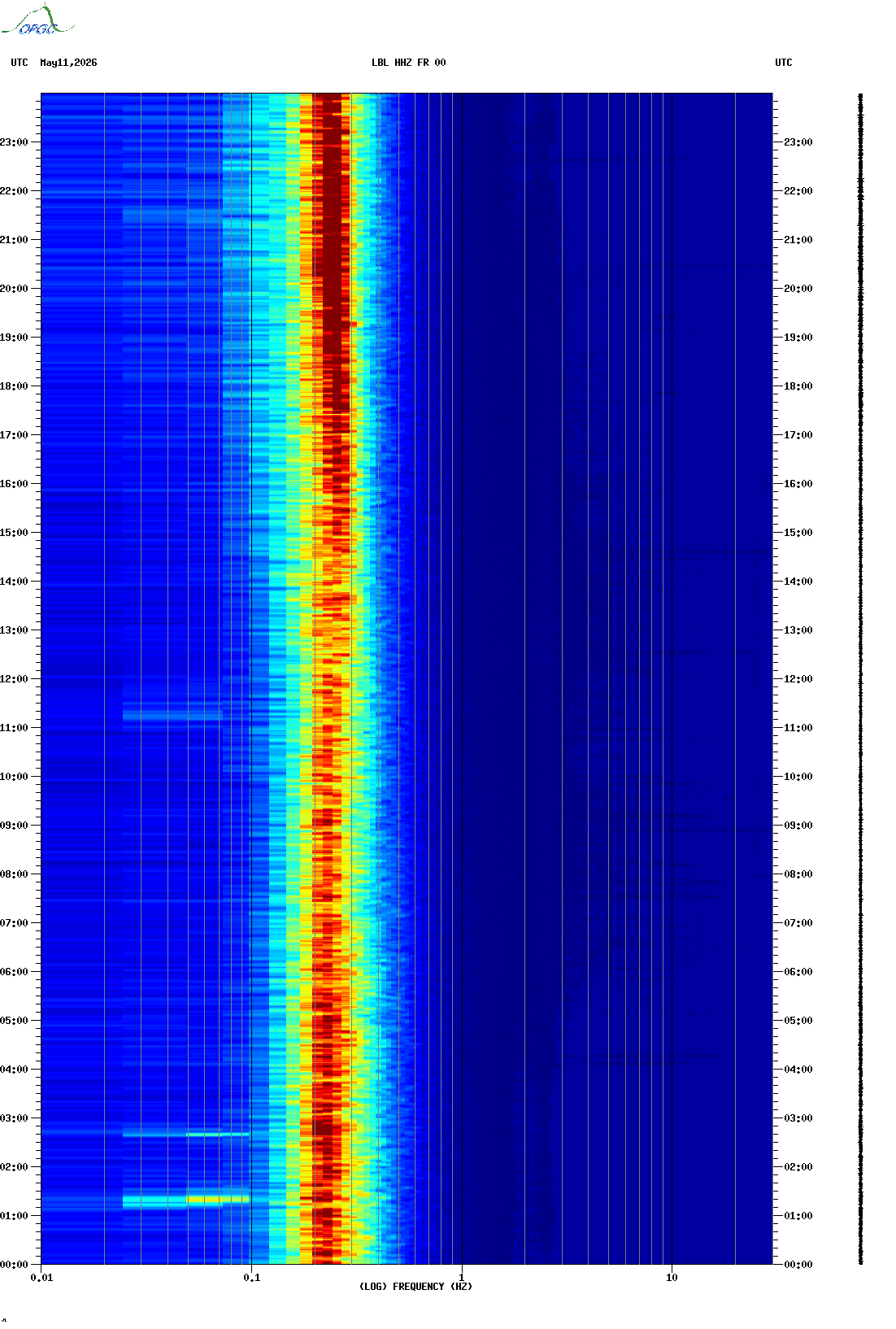The width and height of the screenshot is (896, 1329).
Task: Click the 15:00 label on right axis
Action: pyautogui.click(x=798, y=533)
